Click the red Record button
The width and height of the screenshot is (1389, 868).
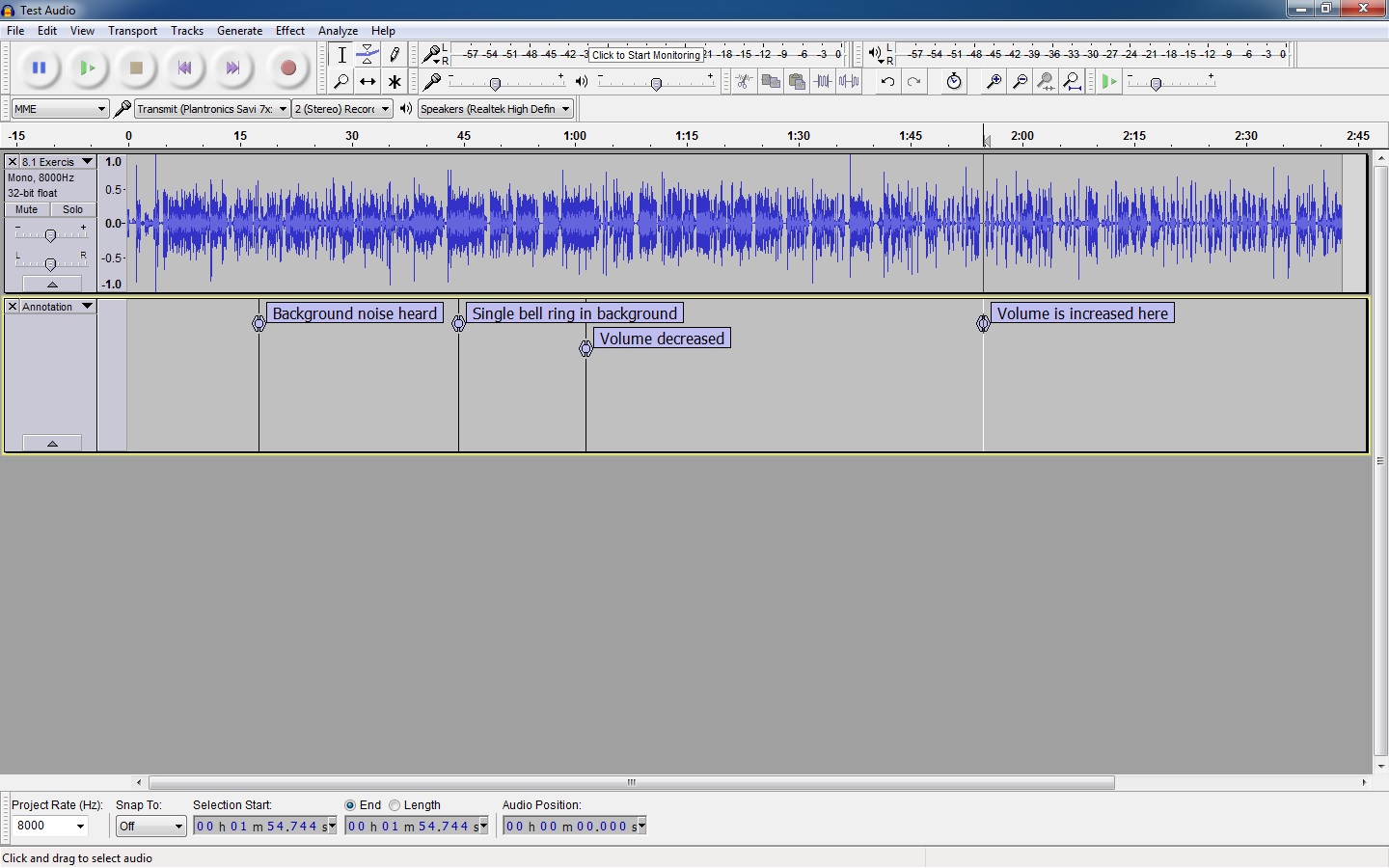point(287,68)
